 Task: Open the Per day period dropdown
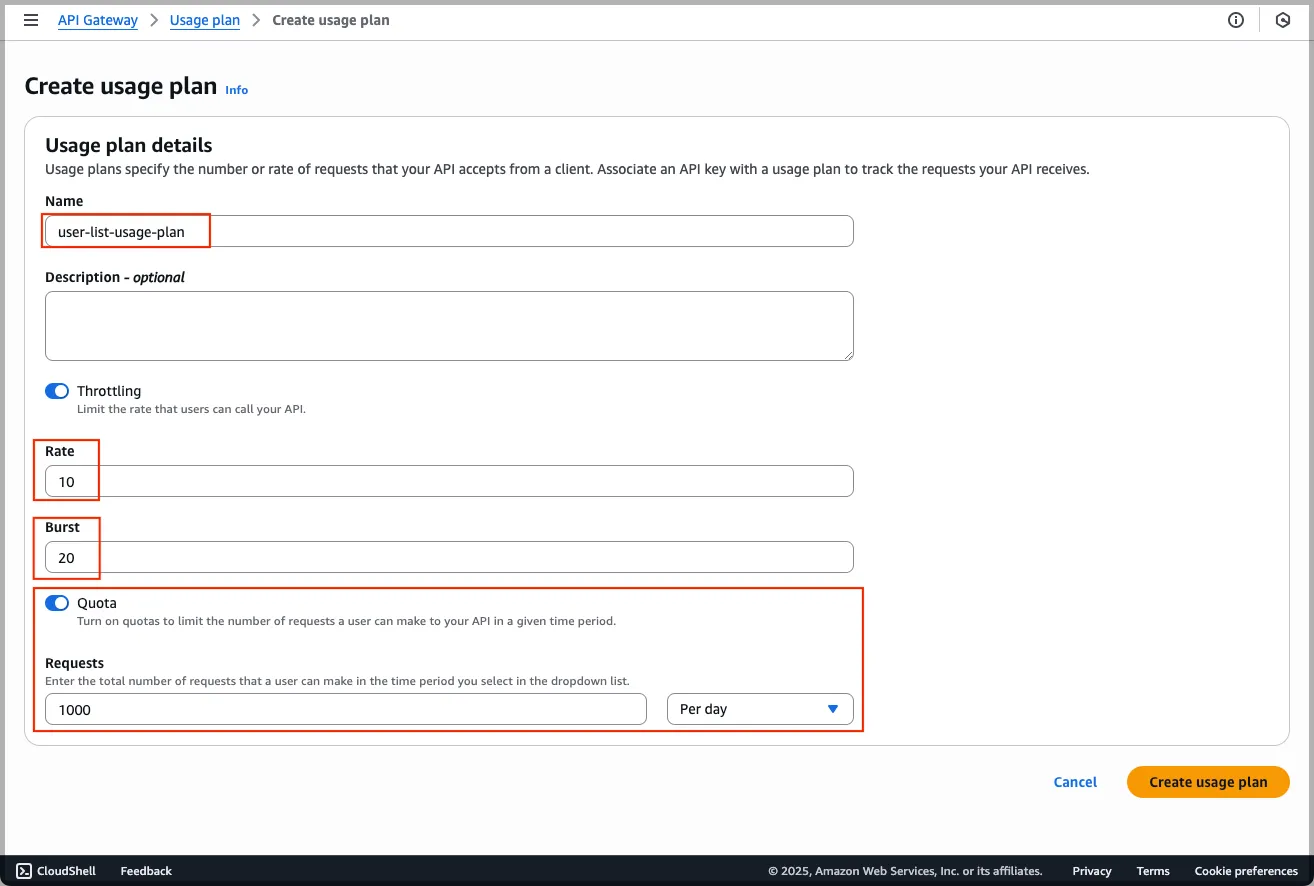pos(759,709)
